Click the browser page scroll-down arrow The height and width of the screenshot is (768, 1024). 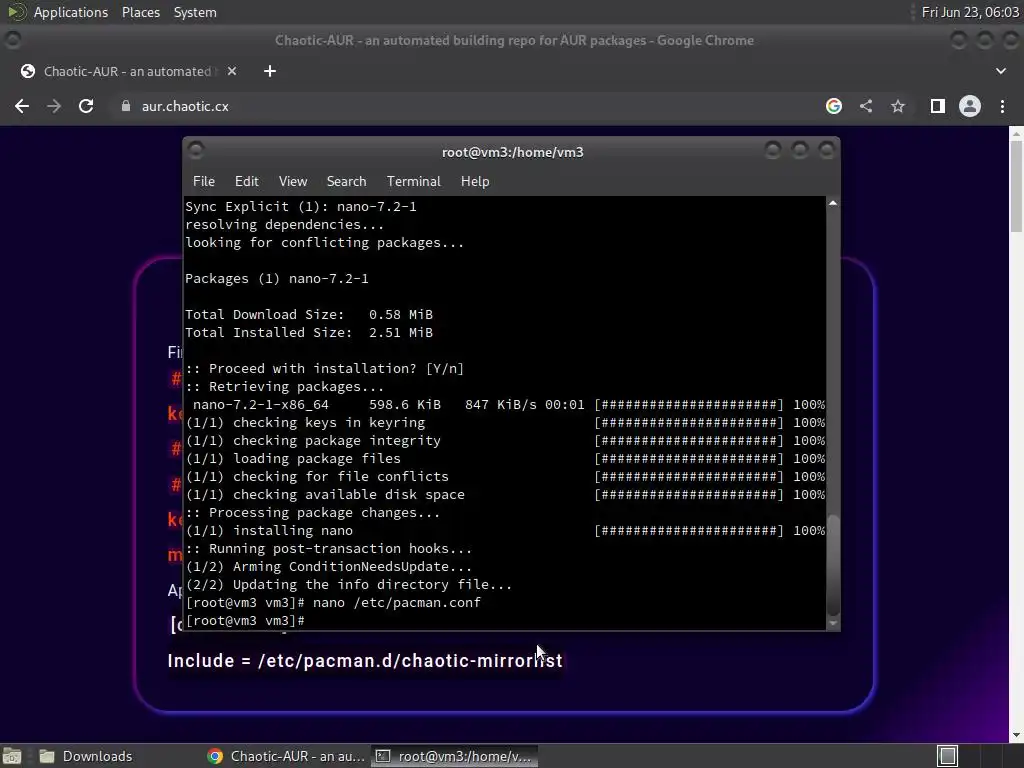pos(1016,735)
